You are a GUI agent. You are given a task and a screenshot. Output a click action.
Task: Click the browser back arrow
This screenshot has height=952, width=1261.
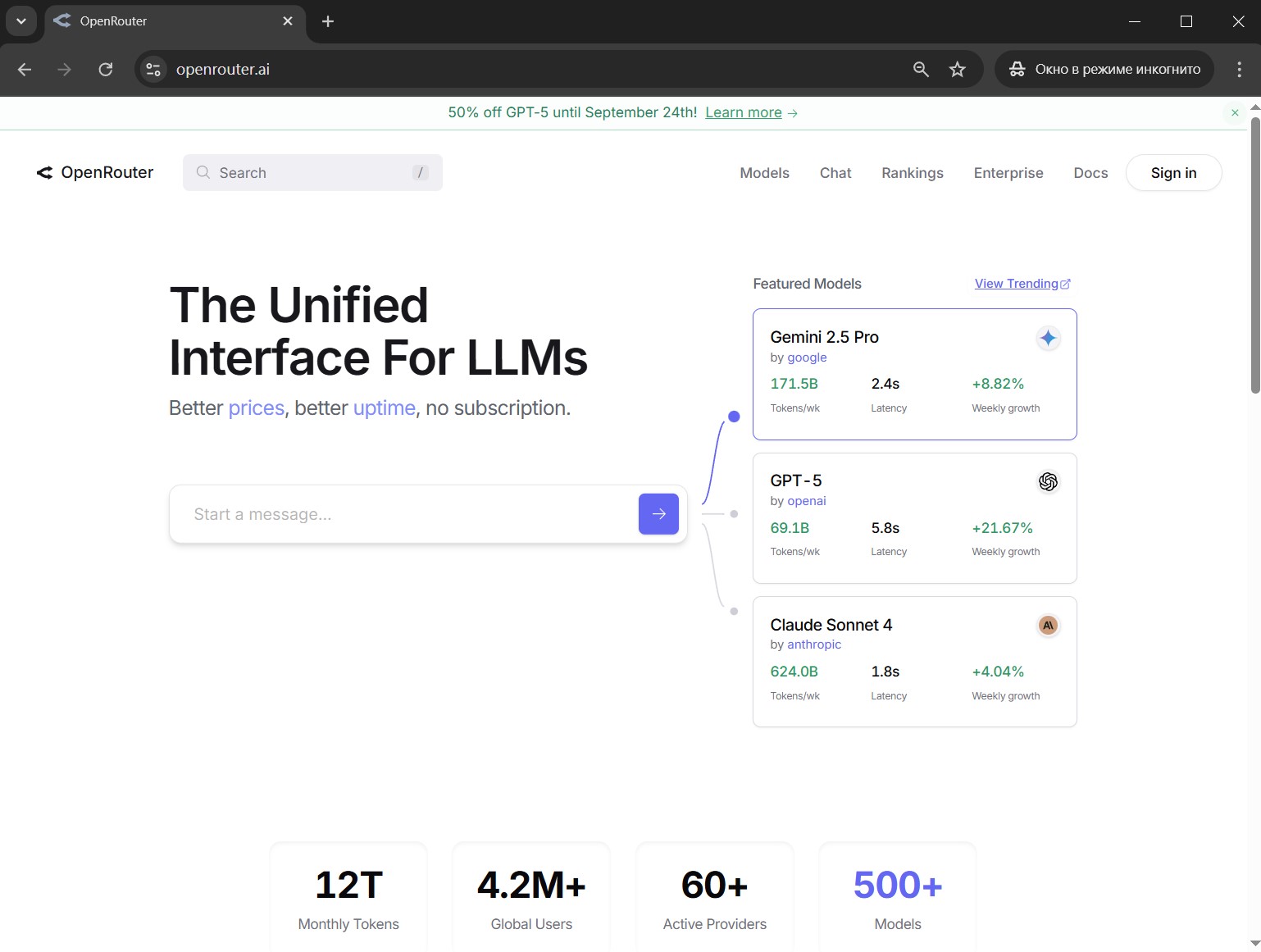pos(25,70)
